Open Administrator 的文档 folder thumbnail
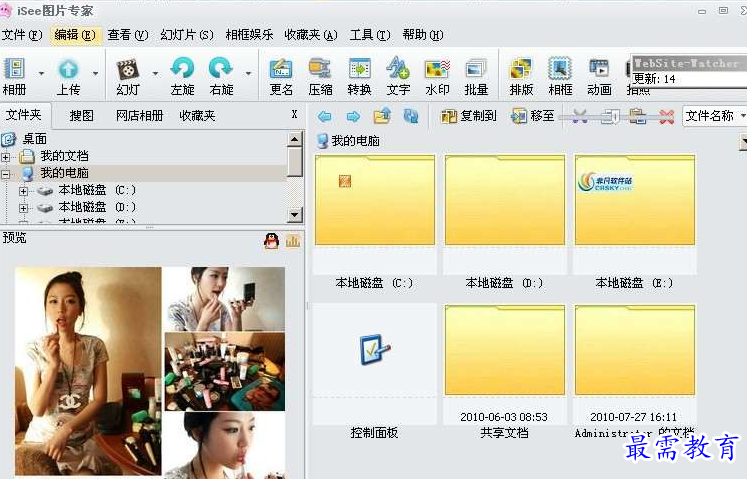Screen dimensions: 747x479 tap(635, 350)
